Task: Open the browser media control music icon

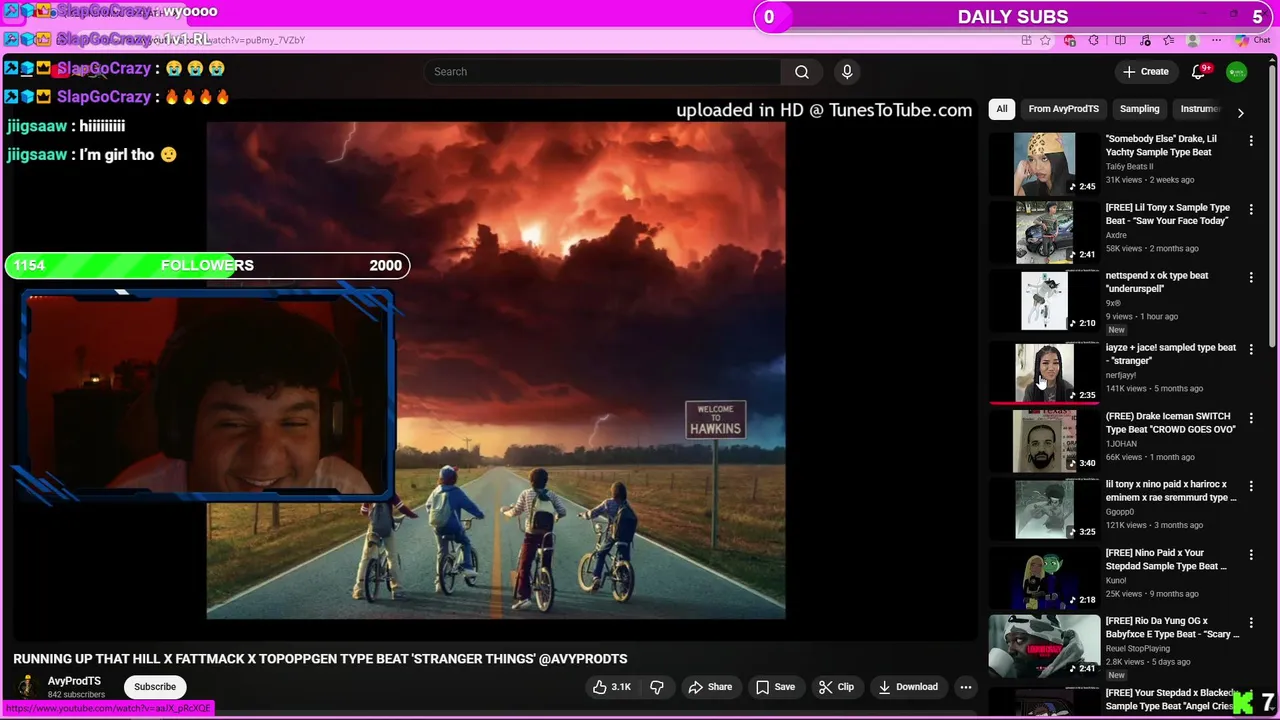Action: (1145, 40)
